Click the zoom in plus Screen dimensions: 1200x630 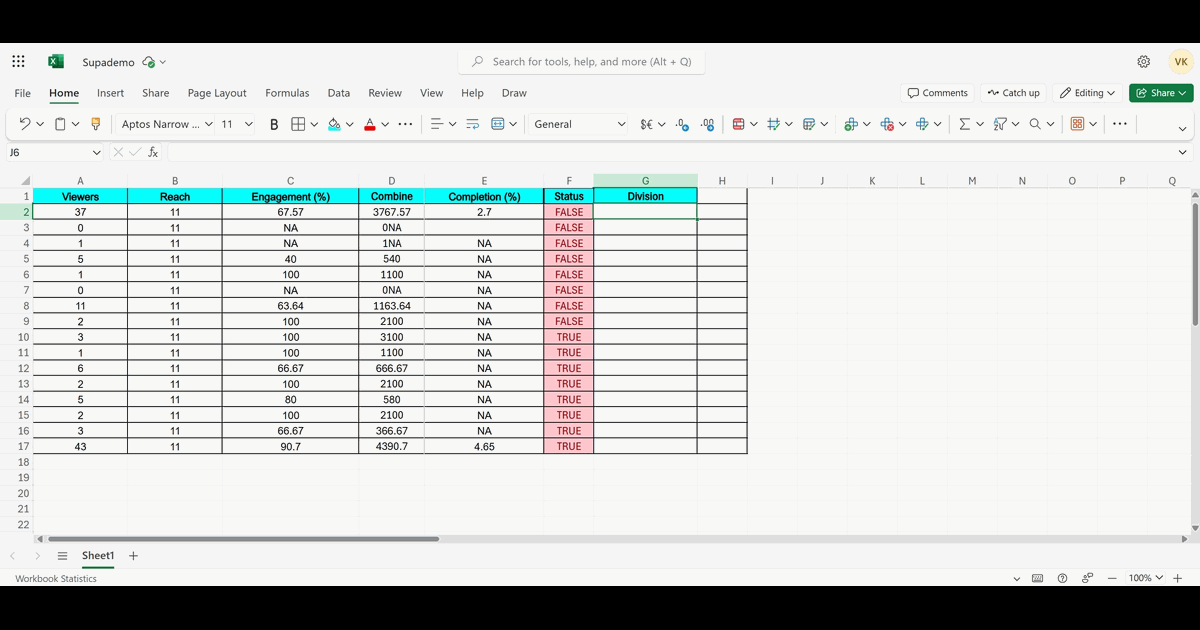[1180, 578]
